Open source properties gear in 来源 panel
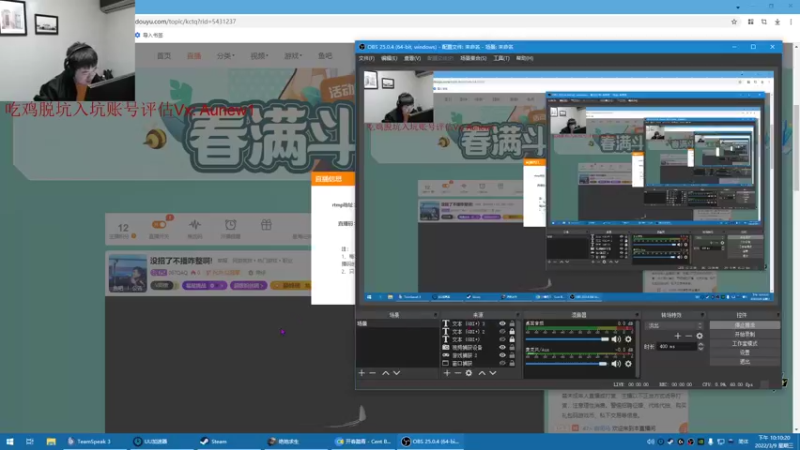800x450 pixels. (x=469, y=373)
